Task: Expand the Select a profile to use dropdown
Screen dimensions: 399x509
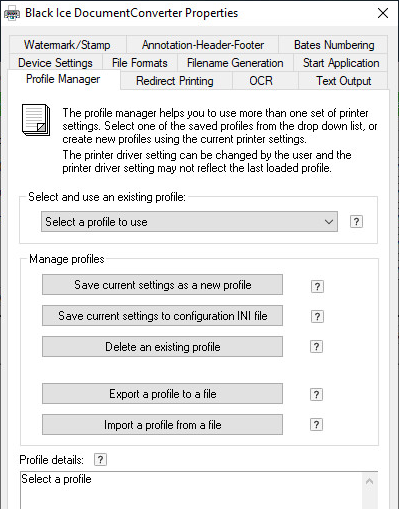Action: point(189,222)
